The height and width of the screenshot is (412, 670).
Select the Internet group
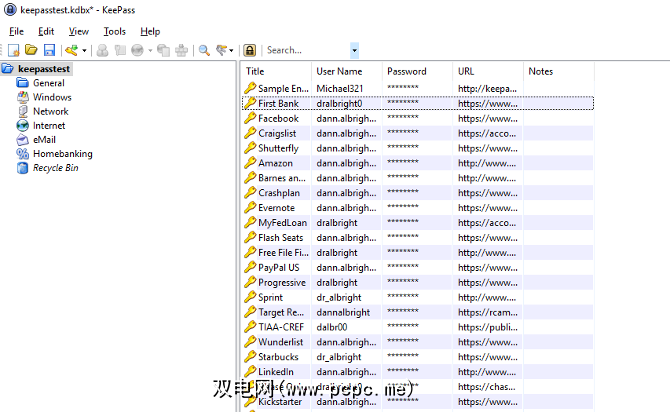(49, 126)
